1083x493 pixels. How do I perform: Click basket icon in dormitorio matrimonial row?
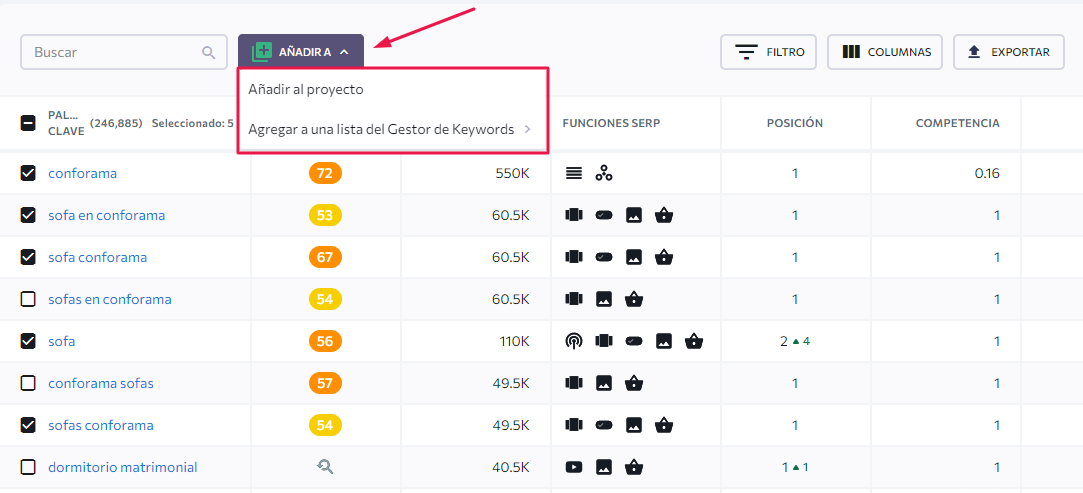634,467
